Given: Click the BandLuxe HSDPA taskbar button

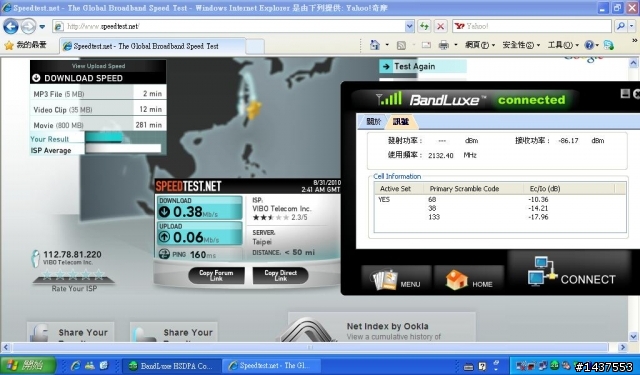Looking at the screenshot, I should [x=172, y=366].
